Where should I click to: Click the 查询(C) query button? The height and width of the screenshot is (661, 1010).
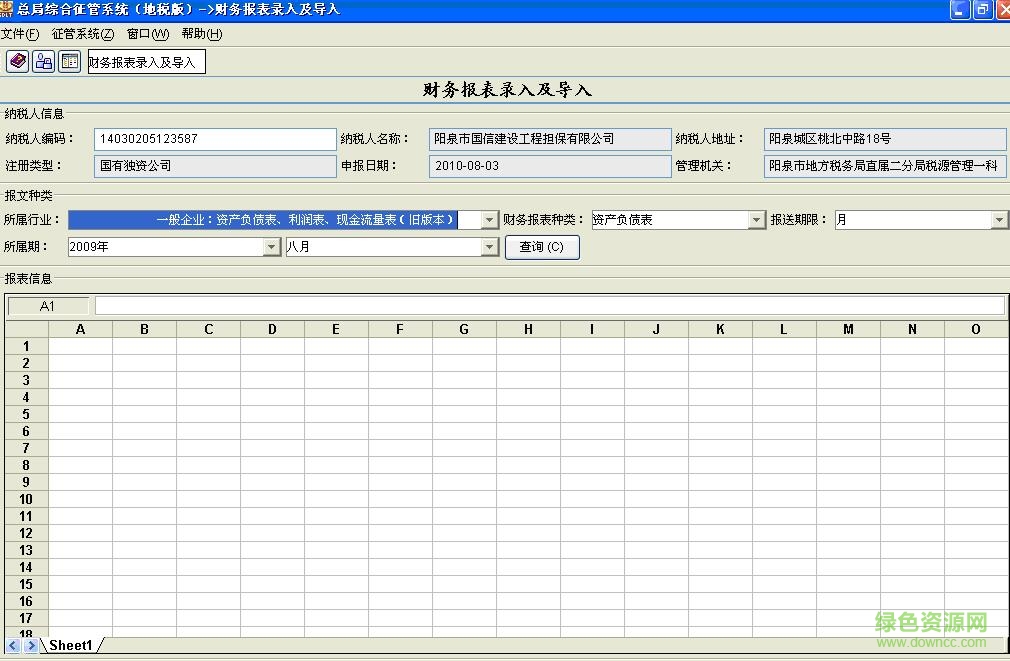point(542,247)
